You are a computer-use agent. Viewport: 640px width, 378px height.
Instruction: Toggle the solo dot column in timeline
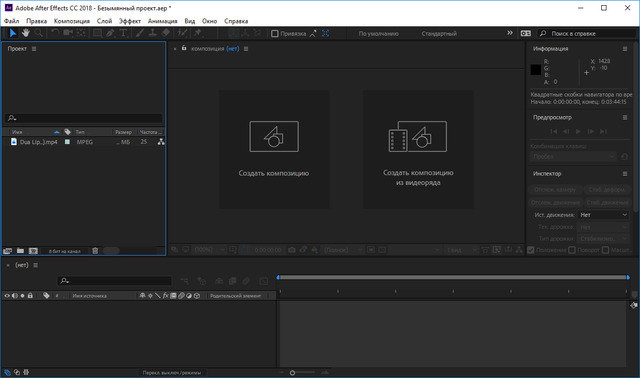22,296
